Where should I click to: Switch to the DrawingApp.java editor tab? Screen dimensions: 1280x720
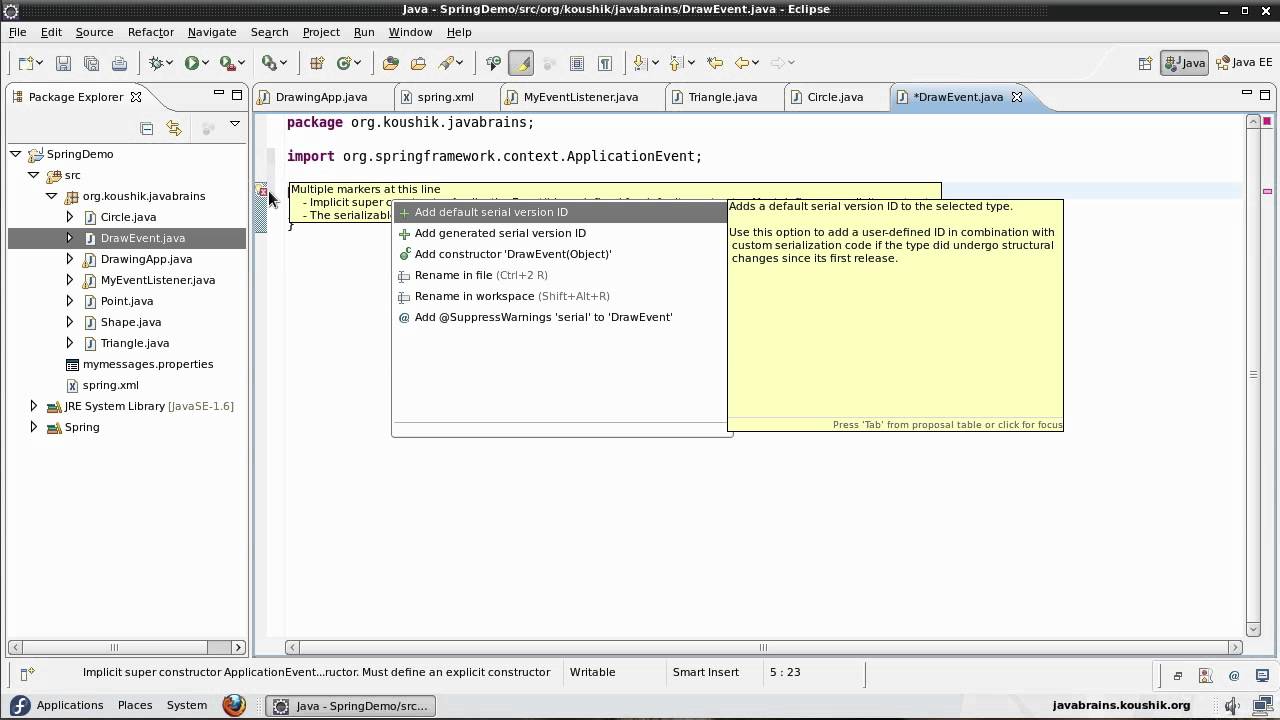pyautogui.click(x=320, y=97)
